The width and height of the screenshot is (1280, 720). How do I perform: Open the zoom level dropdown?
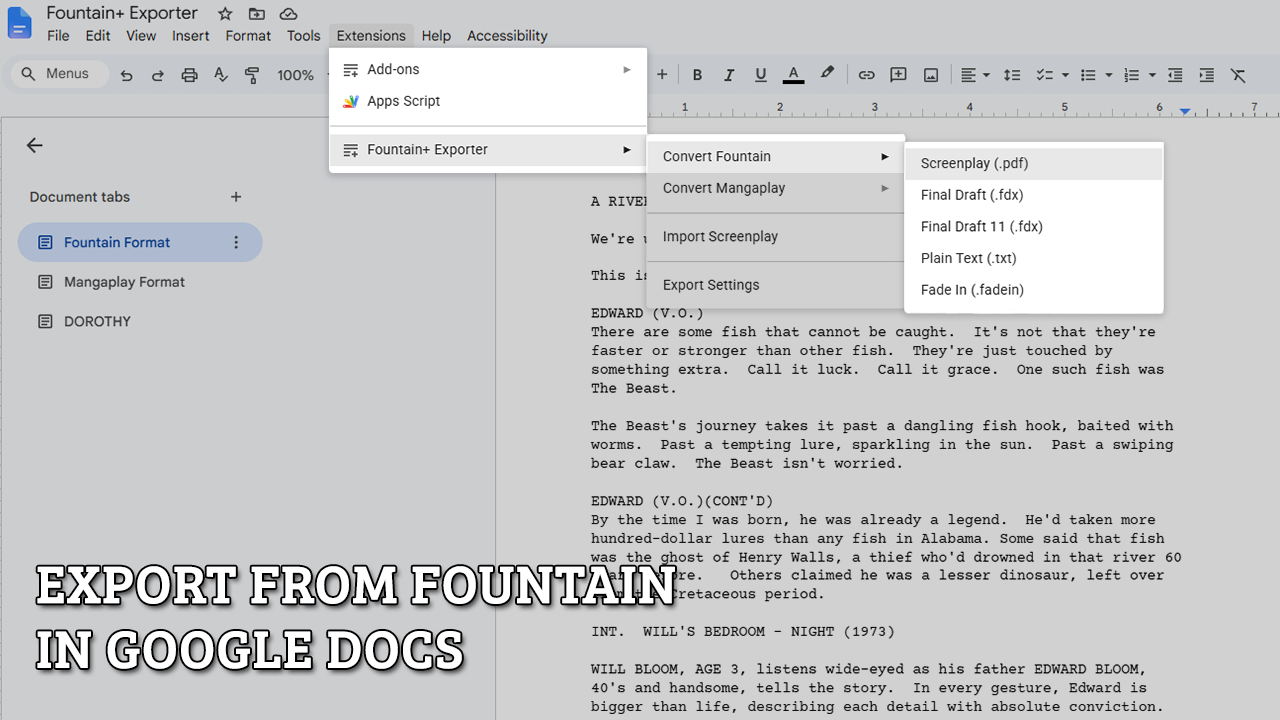(x=303, y=75)
